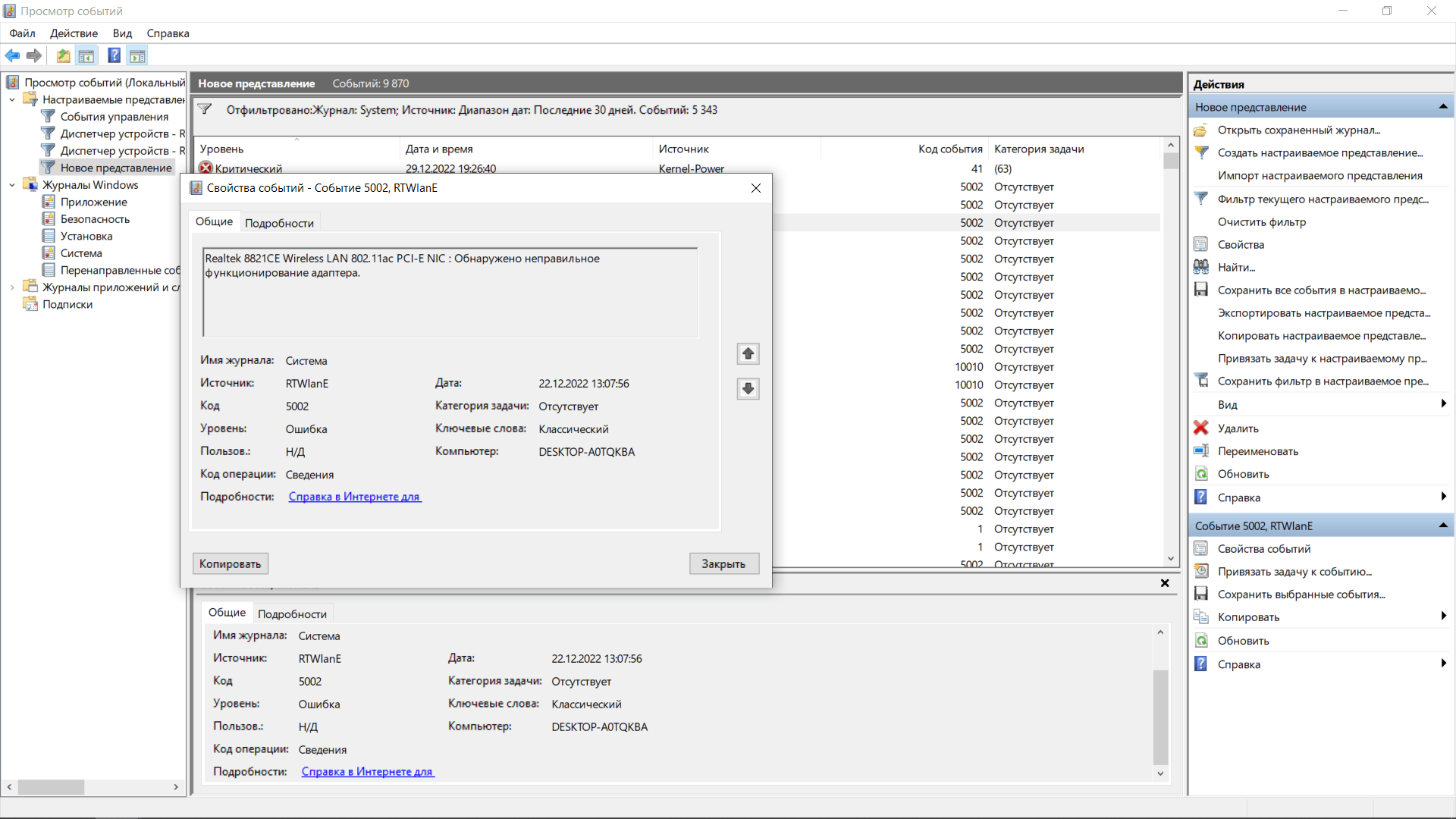Sort by Код события column header
1456x819 pixels.
(903, 149)
